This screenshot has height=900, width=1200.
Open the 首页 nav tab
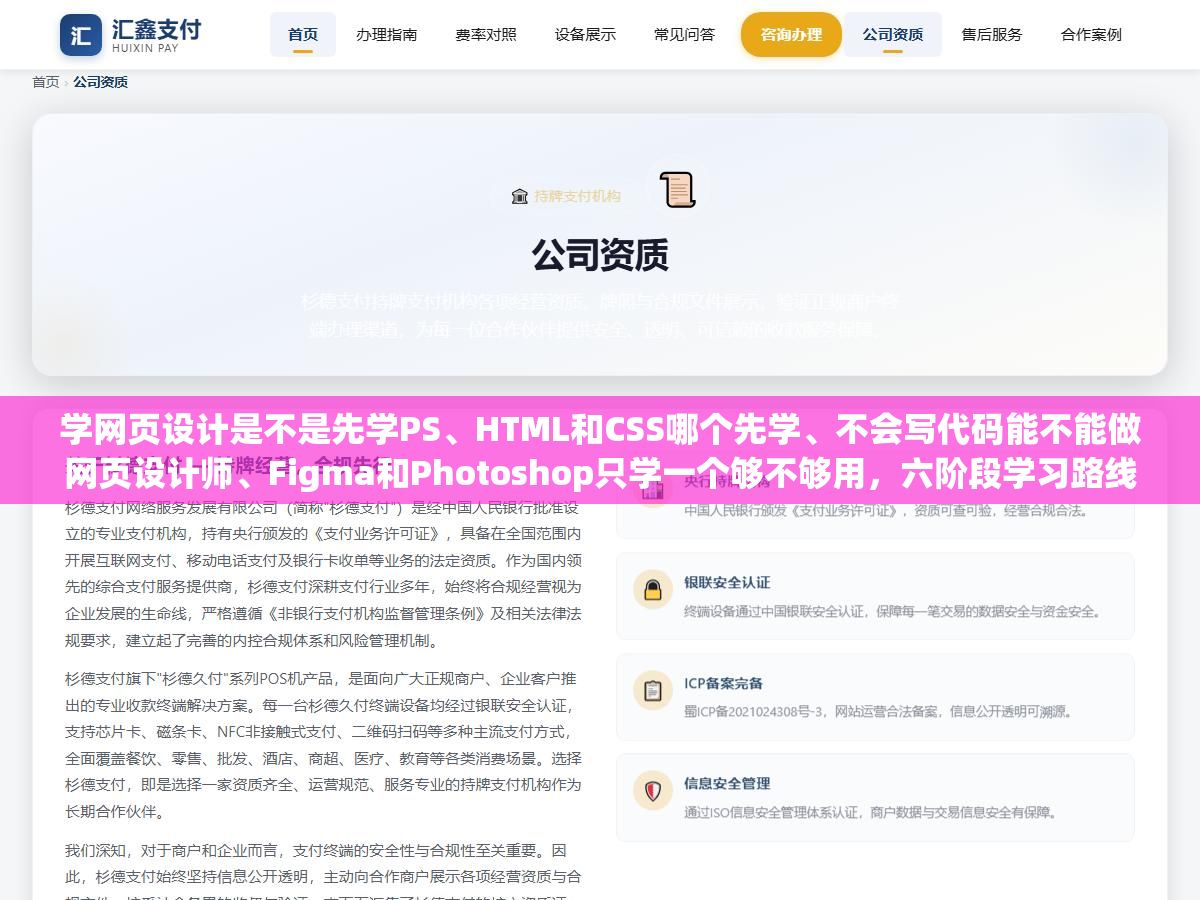pyautogui.click(x=303, y=35)
